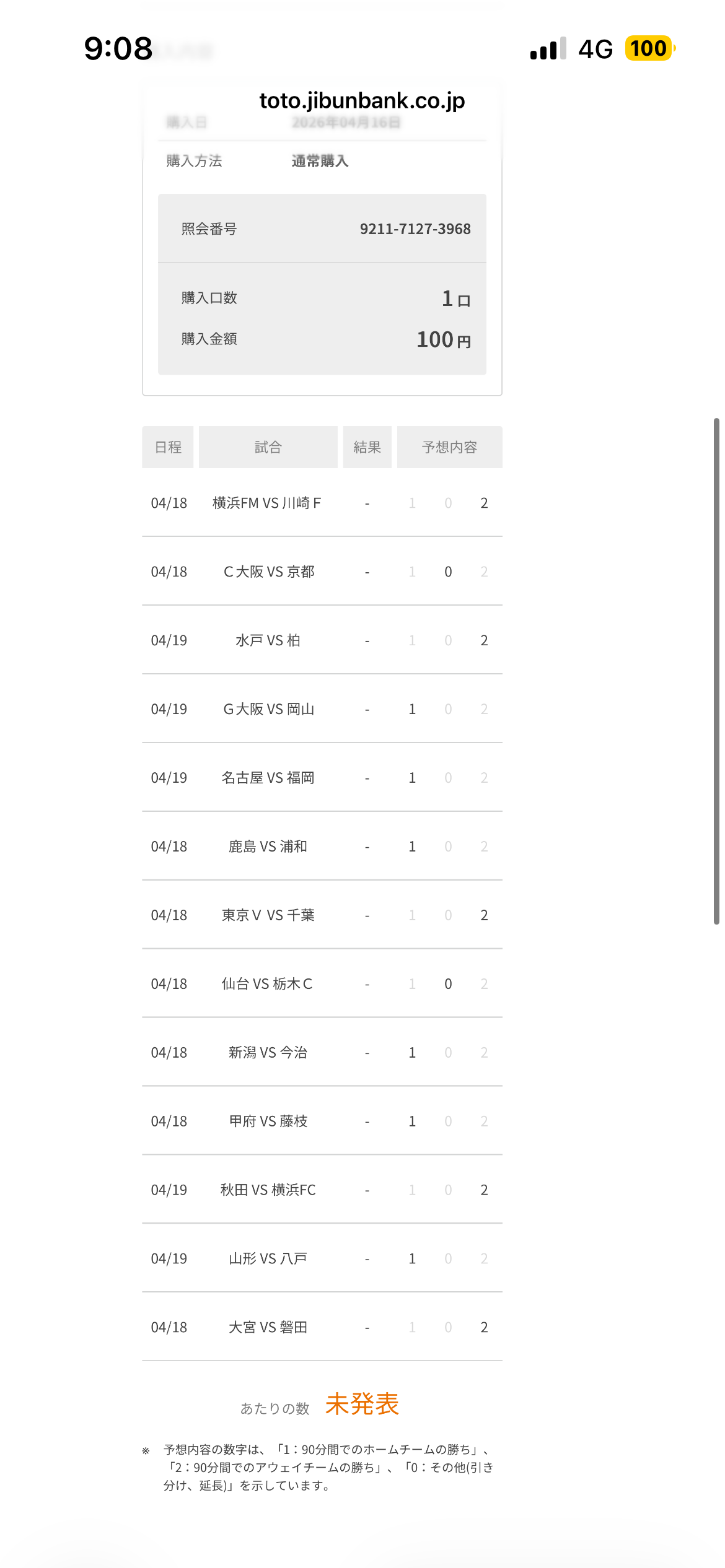Tap the toto.jibunbank.co.jp address bar
Viewport: 725px width, 1568px height.
(362, 100)
